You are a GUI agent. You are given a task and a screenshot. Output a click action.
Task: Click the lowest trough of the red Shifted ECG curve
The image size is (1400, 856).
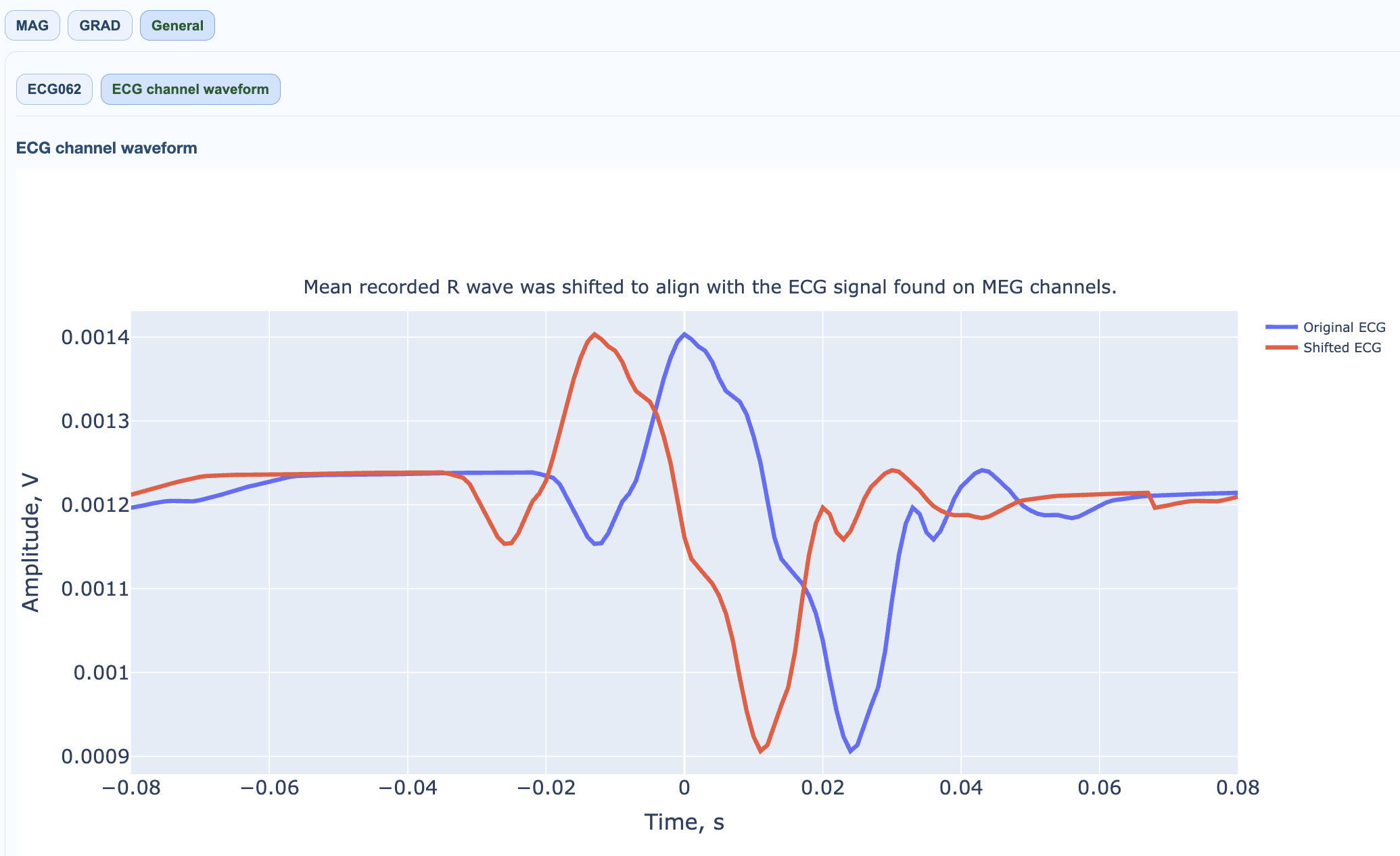point(760,751)
